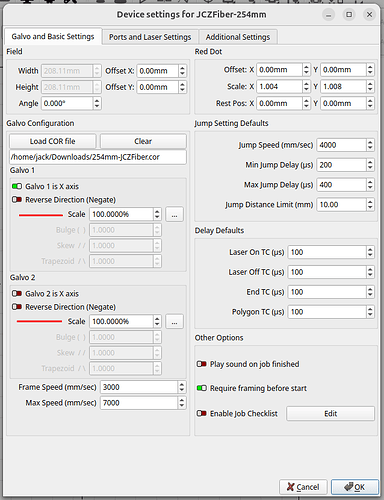Enable Play sound on job finished

point(202,364)
